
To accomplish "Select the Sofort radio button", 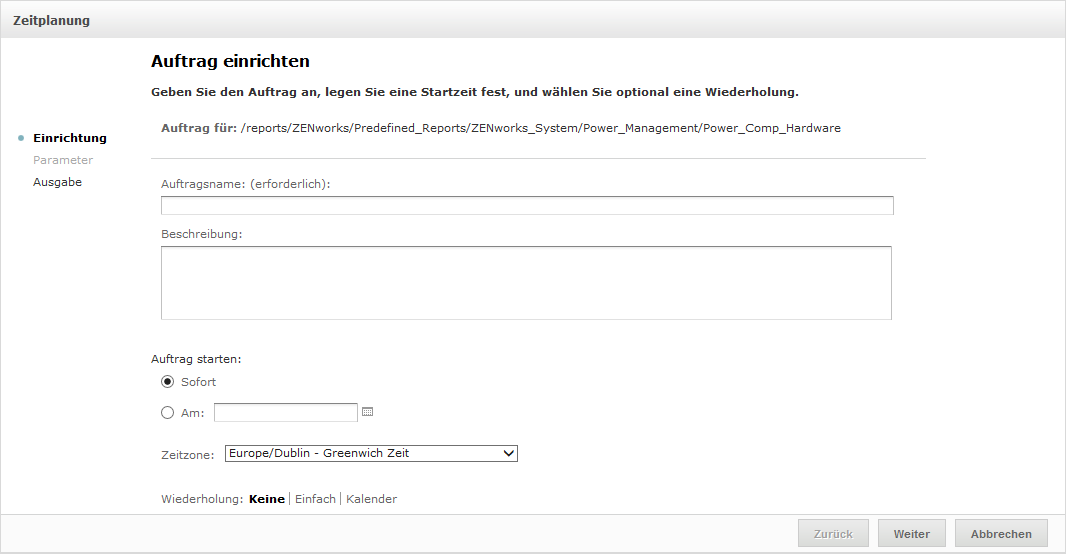I will [x=167, y=382].
